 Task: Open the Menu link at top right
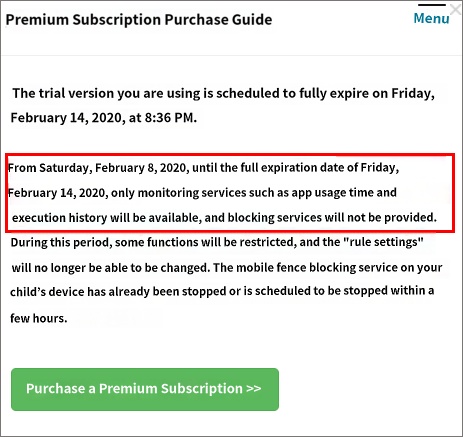(x=431, y=18)
